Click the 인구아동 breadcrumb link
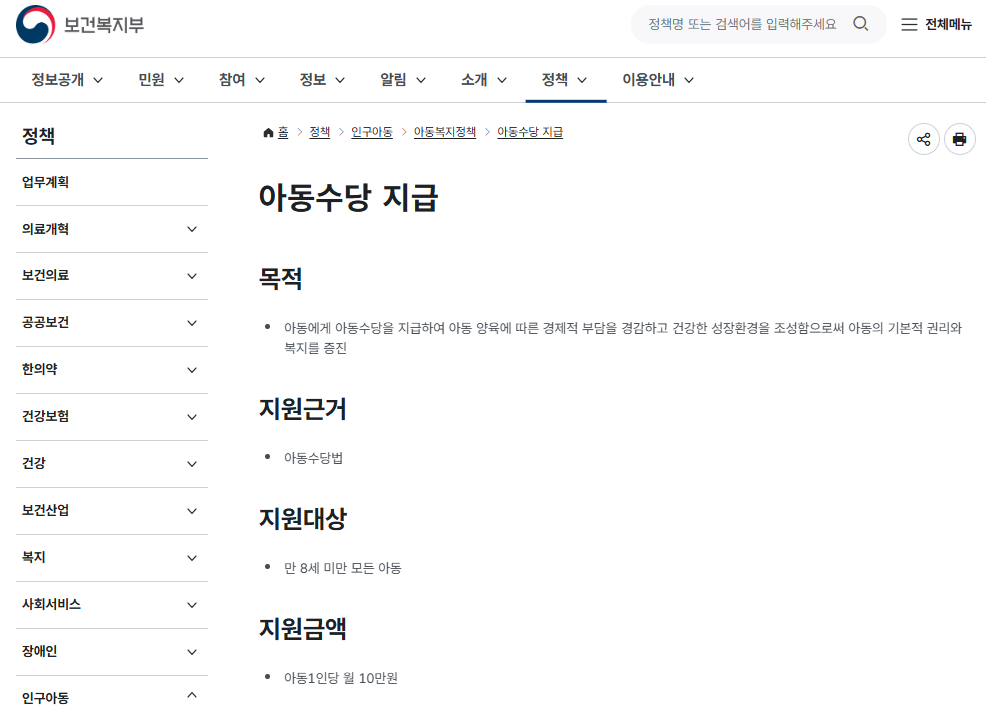The width and height of the screenshot is (986, 710). tap(372, 132)
